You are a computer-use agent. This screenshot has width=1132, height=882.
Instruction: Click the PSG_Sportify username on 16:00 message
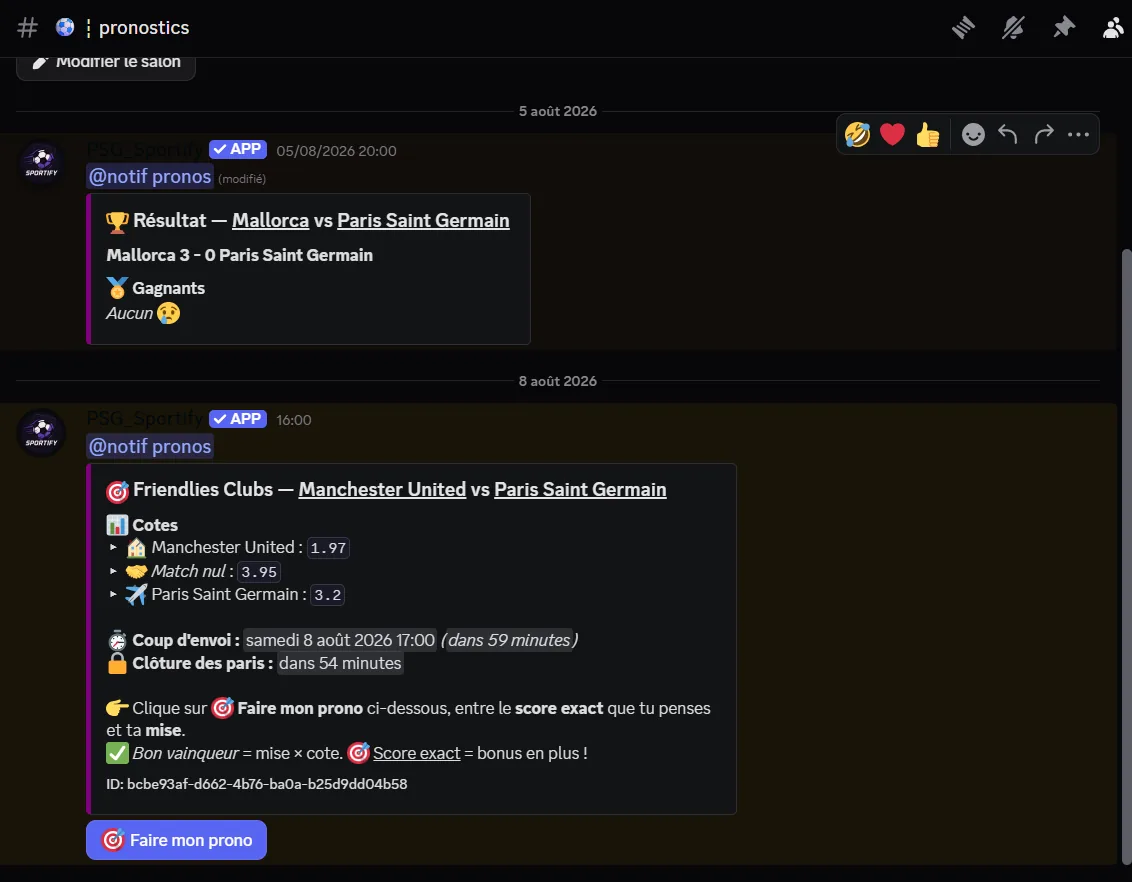(144, 419)
